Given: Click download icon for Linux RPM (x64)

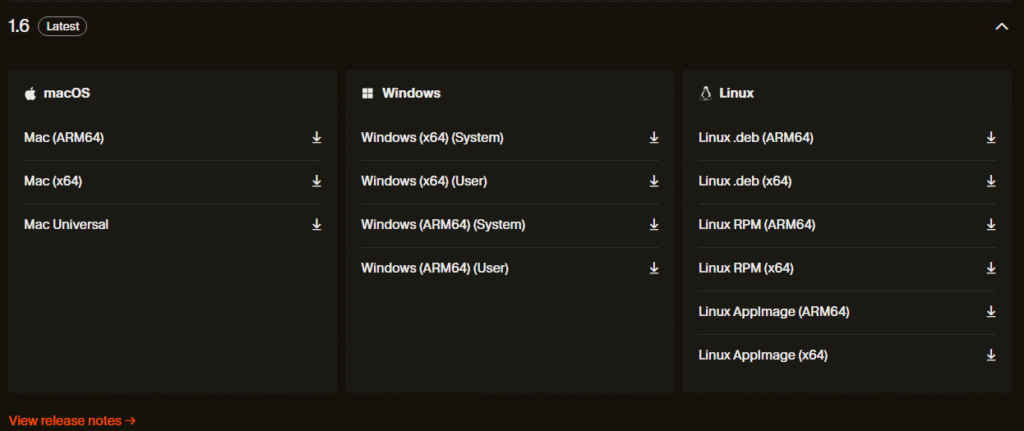Looking at the screenshot, I should [991, 268].
